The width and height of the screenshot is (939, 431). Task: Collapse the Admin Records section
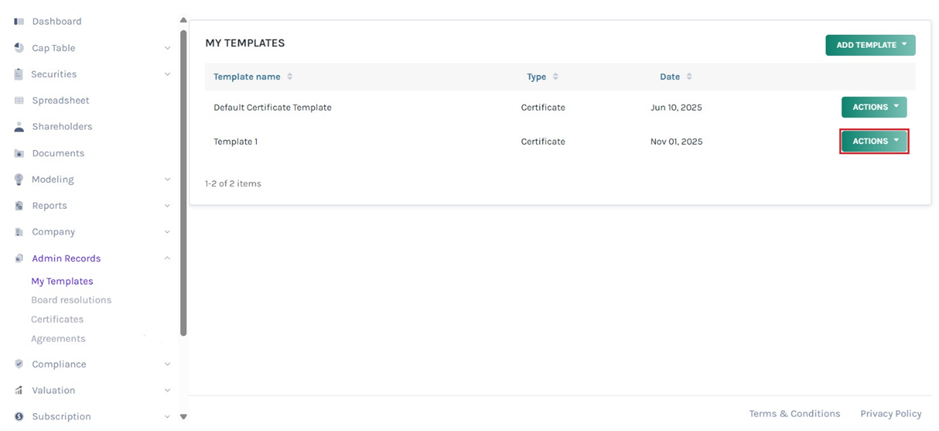pos(167,259)
